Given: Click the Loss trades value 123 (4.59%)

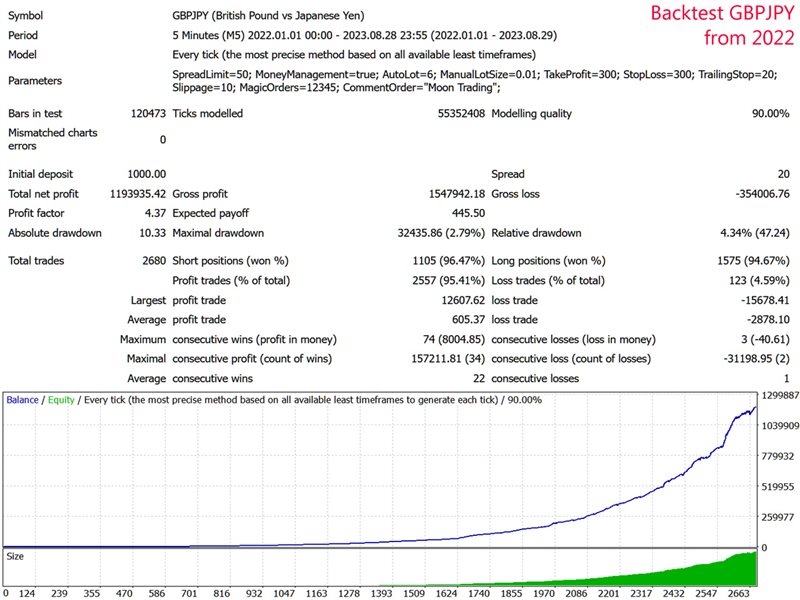Looking at the screenshot, I should click(759, 281).
